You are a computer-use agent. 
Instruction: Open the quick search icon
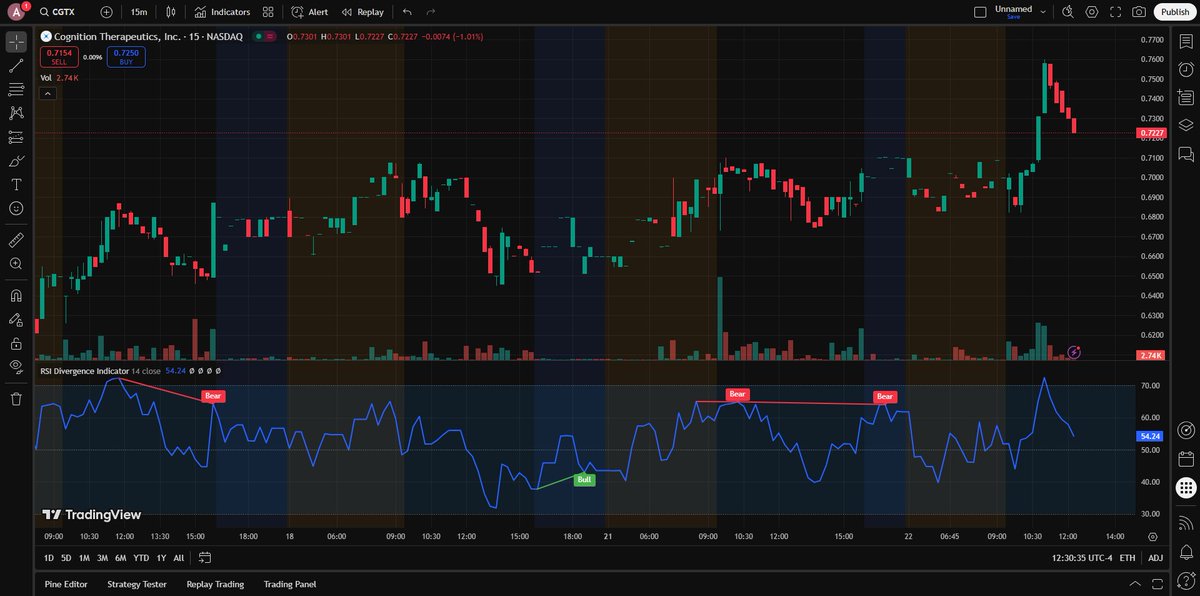[x=1068, y=12]
